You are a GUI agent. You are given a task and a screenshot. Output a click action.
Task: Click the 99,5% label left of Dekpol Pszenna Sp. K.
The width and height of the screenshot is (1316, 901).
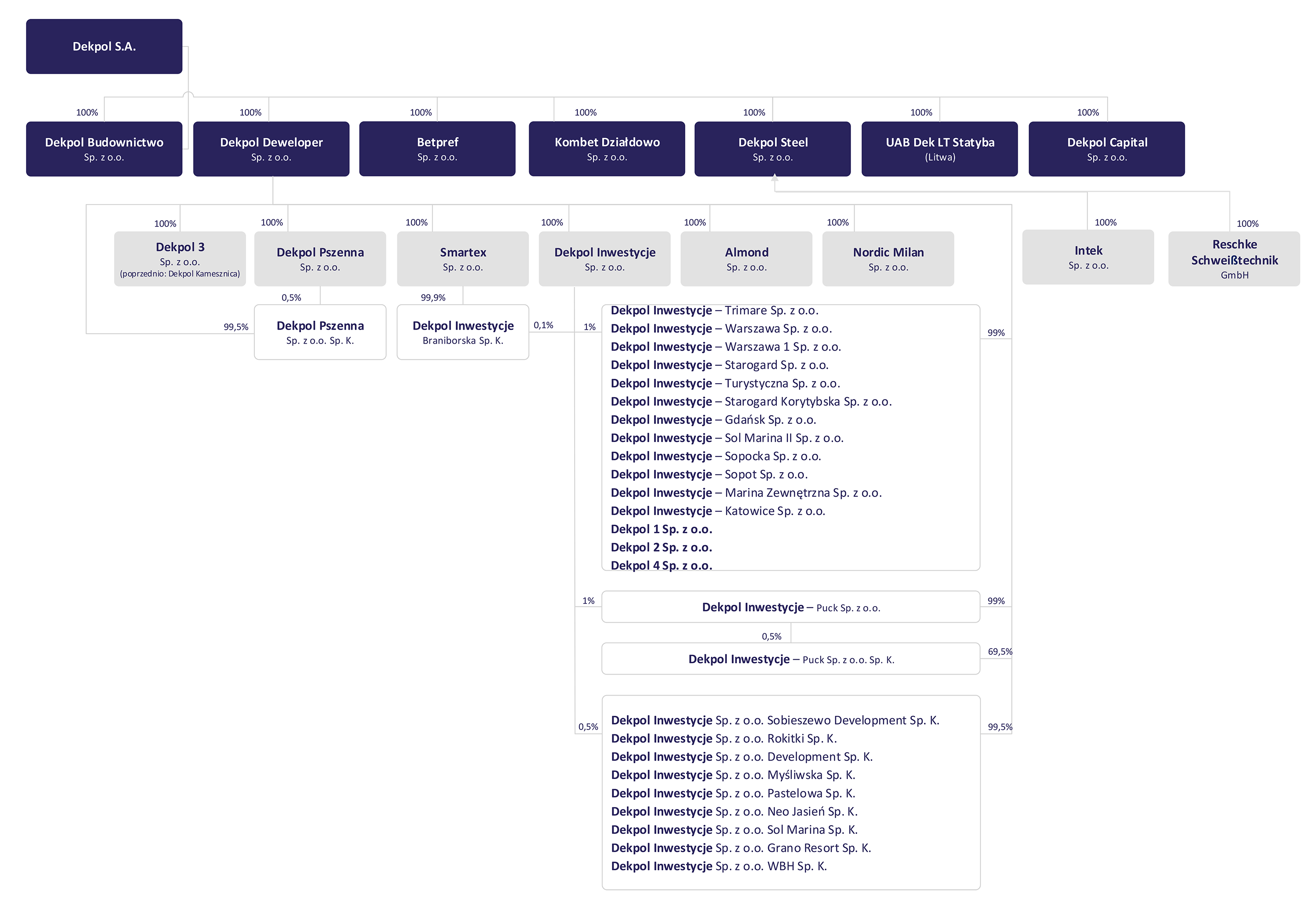click(236, 327)
